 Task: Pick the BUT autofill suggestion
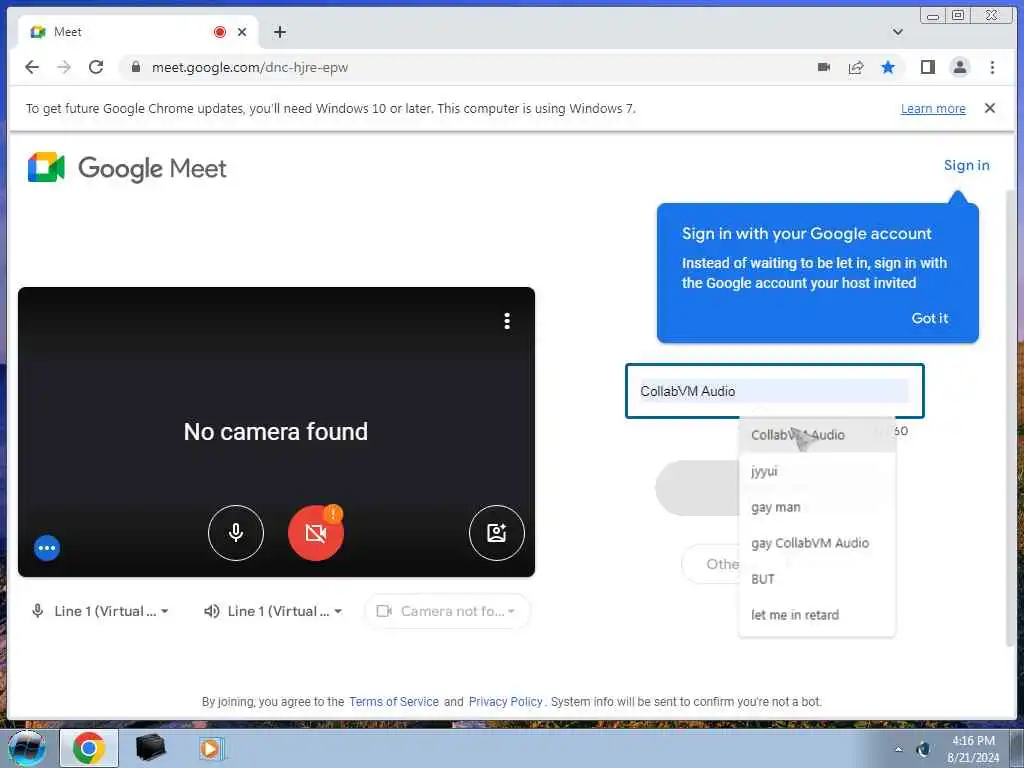[x=816, y=579]
